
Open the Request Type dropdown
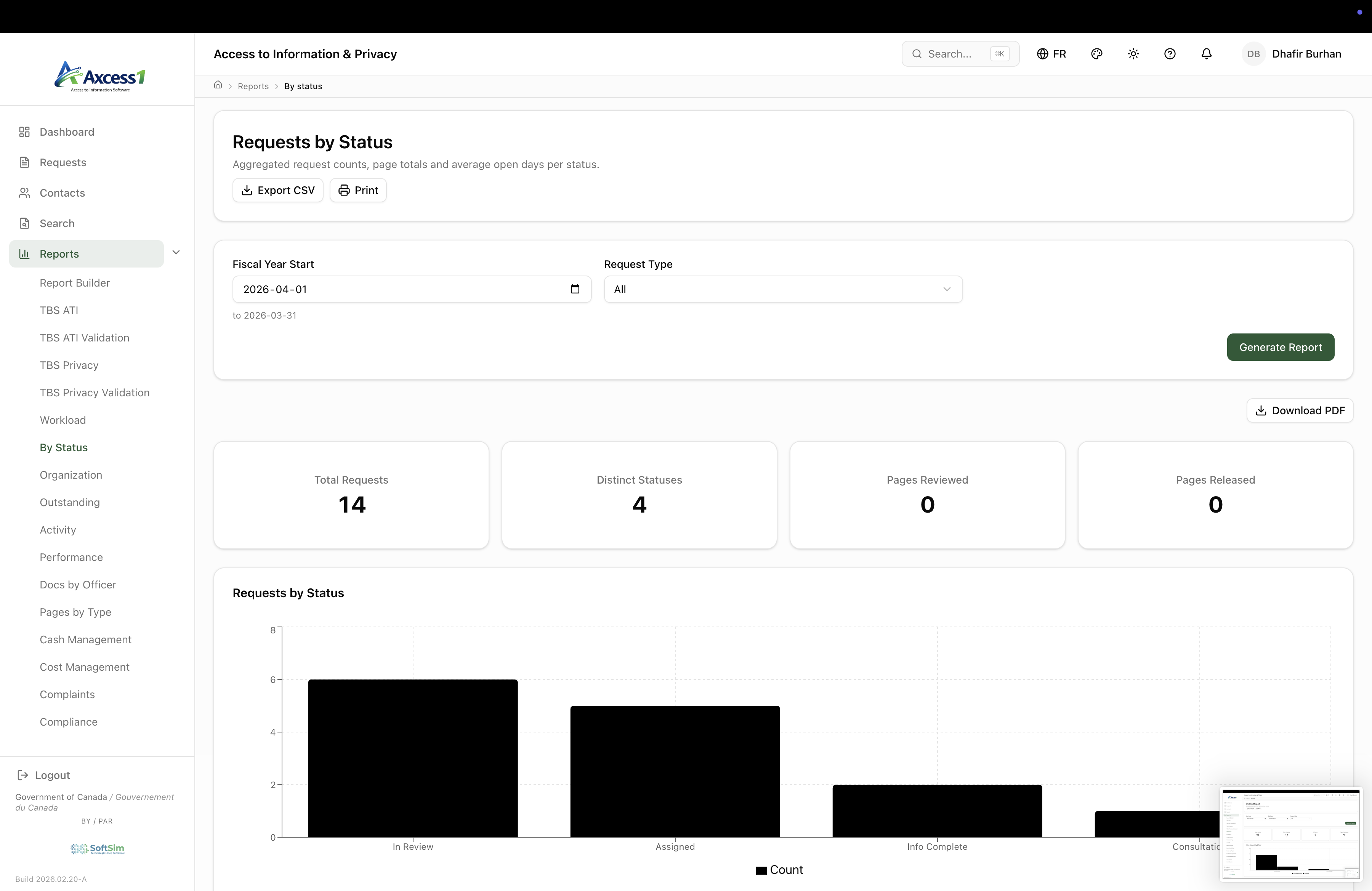pyautogui.click(x=782, y=289)
